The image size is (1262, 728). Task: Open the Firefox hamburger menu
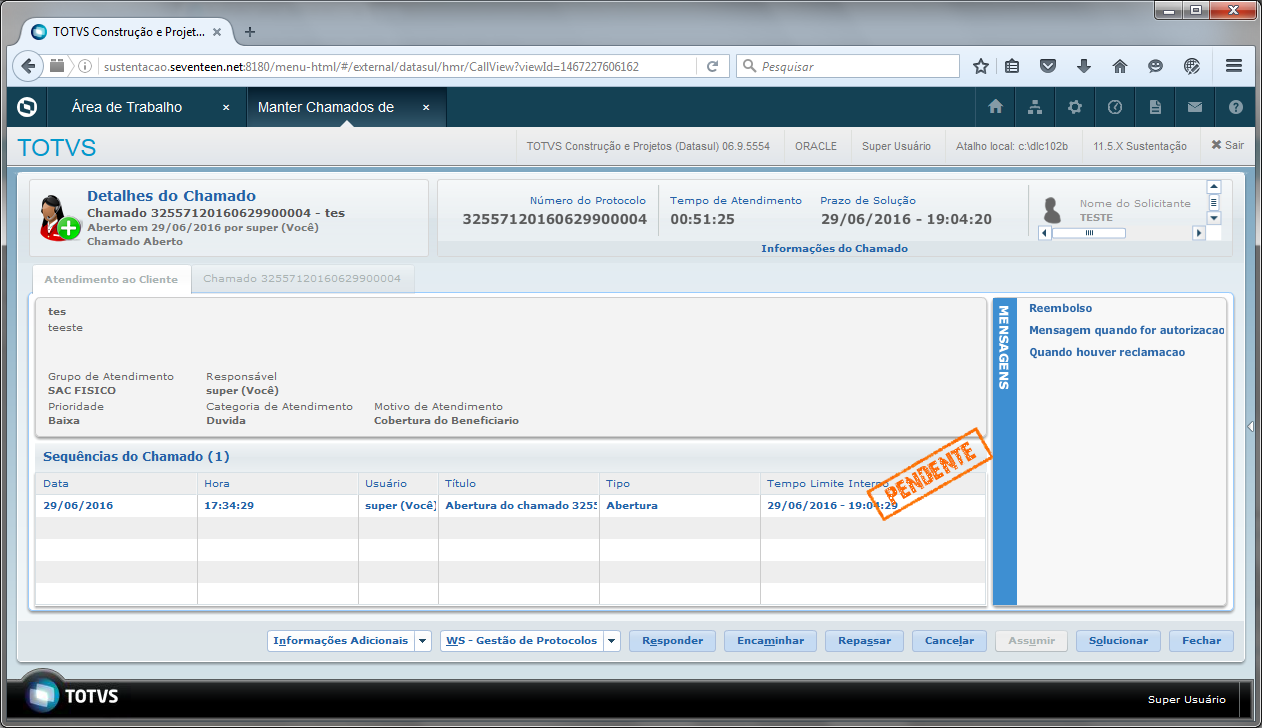(1234, 66)
